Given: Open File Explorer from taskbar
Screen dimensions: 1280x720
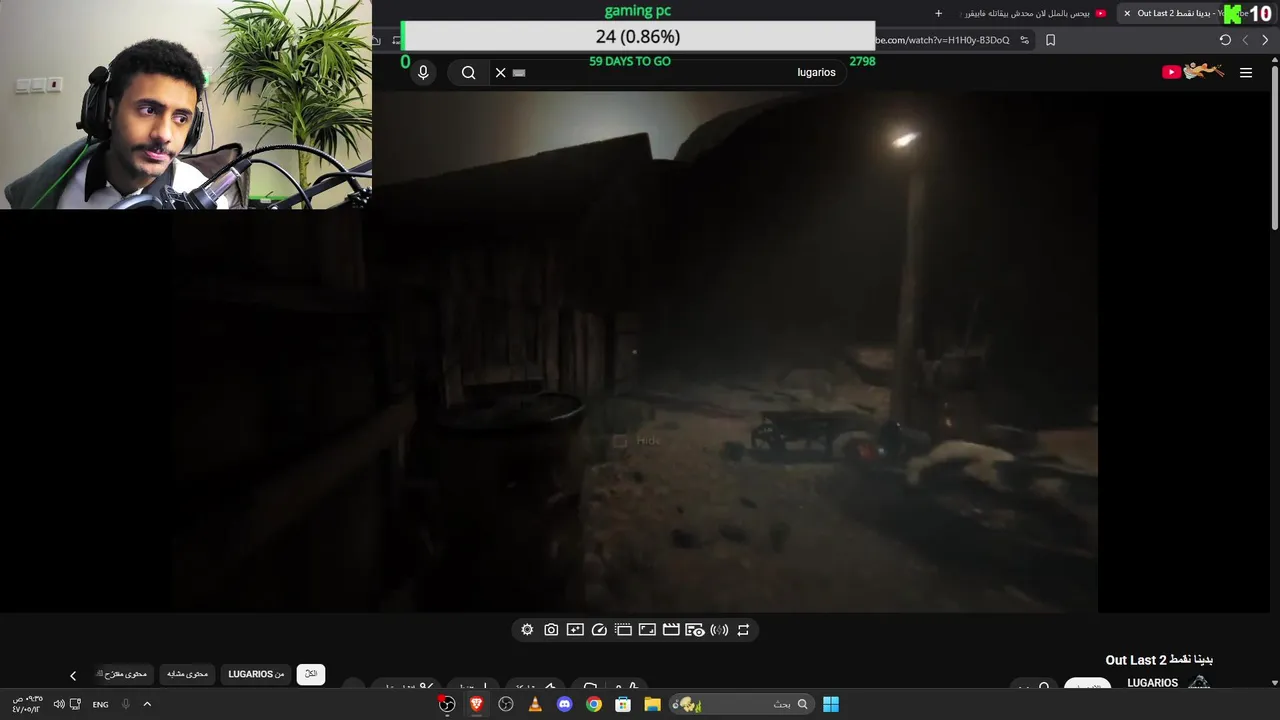Looking at the screenshot, I should (x=652, y=704).
